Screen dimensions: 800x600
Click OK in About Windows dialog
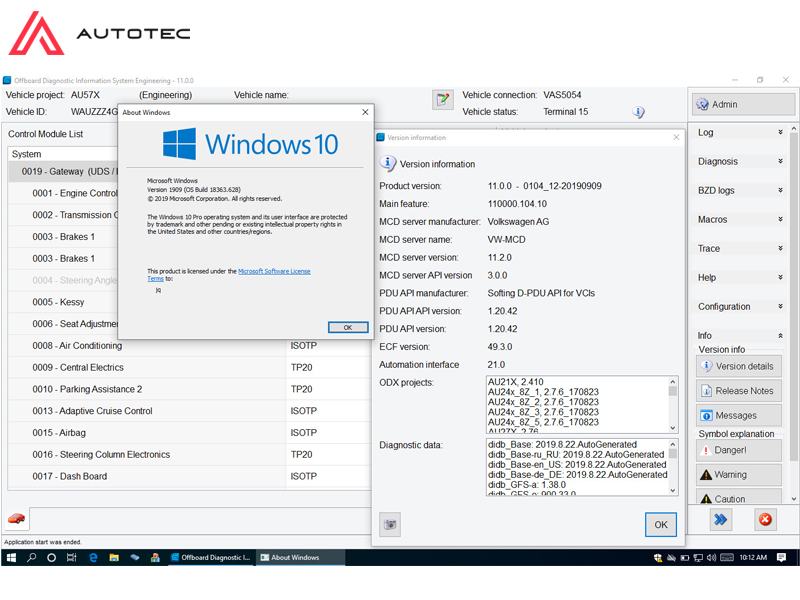tap(348, 328)
